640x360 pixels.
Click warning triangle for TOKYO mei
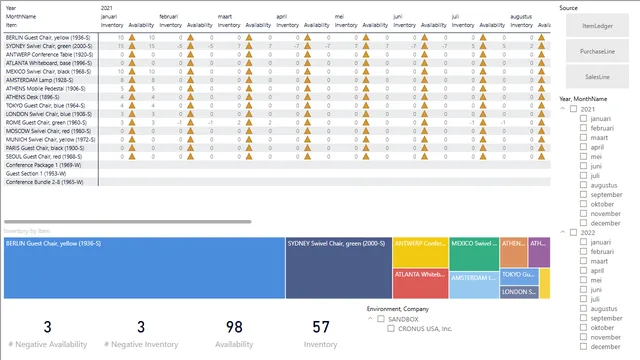366,105
